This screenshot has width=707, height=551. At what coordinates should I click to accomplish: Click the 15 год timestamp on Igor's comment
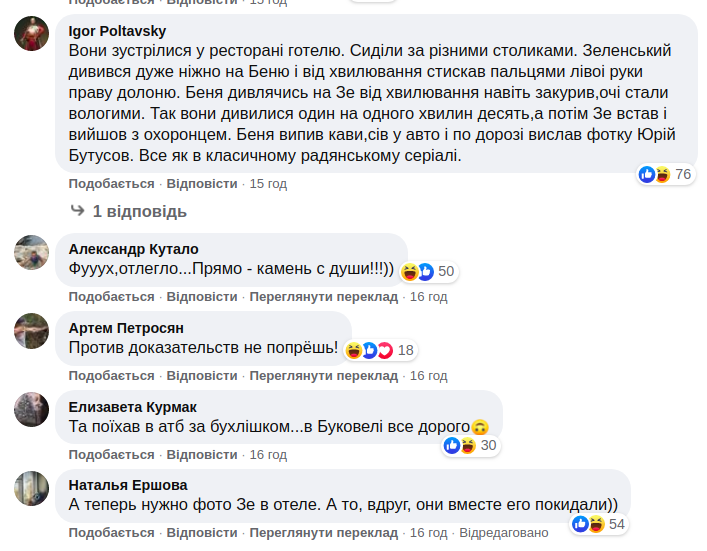268,184
